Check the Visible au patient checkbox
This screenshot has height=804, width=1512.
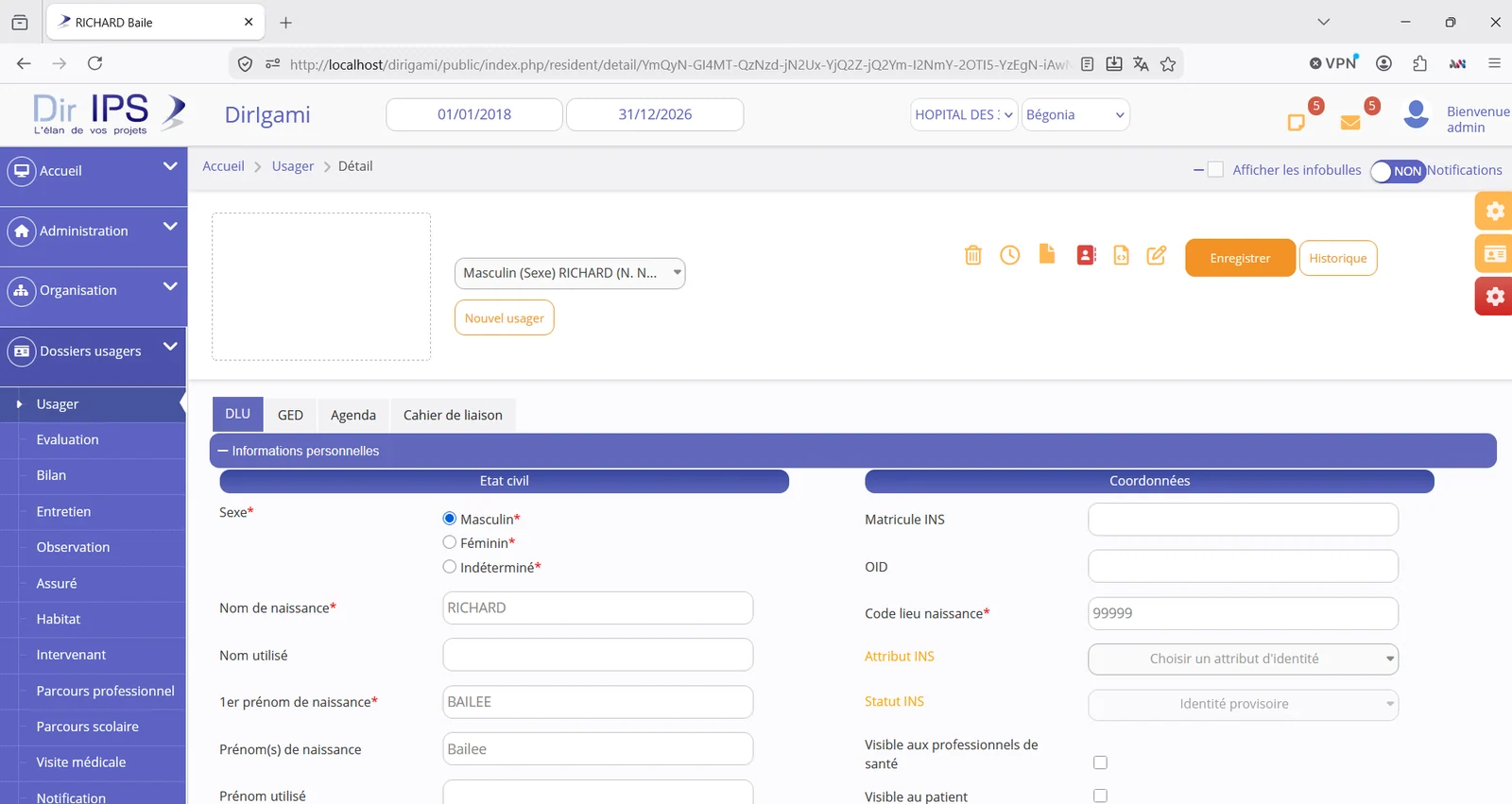click(1100, 795)
